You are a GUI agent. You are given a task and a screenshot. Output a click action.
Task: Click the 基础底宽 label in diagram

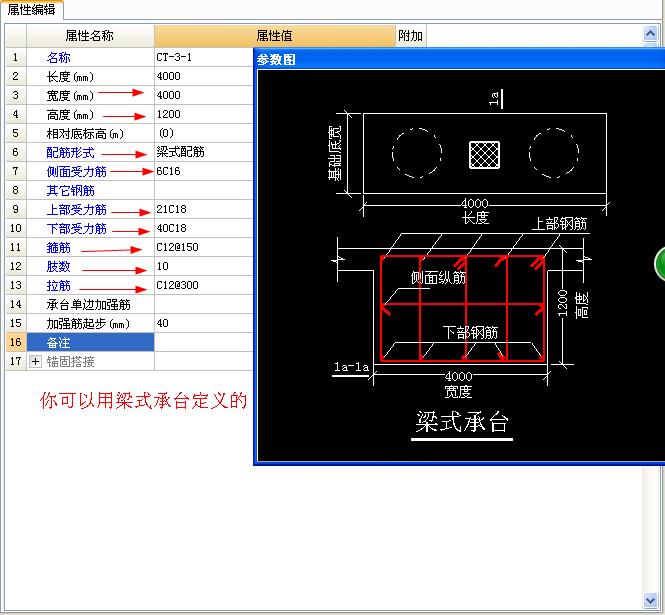[335, 153]
